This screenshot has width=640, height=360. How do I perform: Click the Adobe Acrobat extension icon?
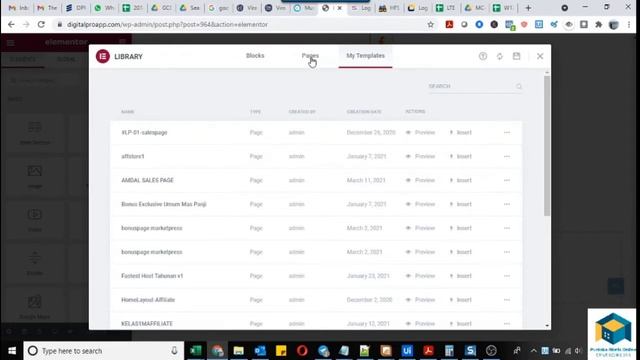point(449,24)
